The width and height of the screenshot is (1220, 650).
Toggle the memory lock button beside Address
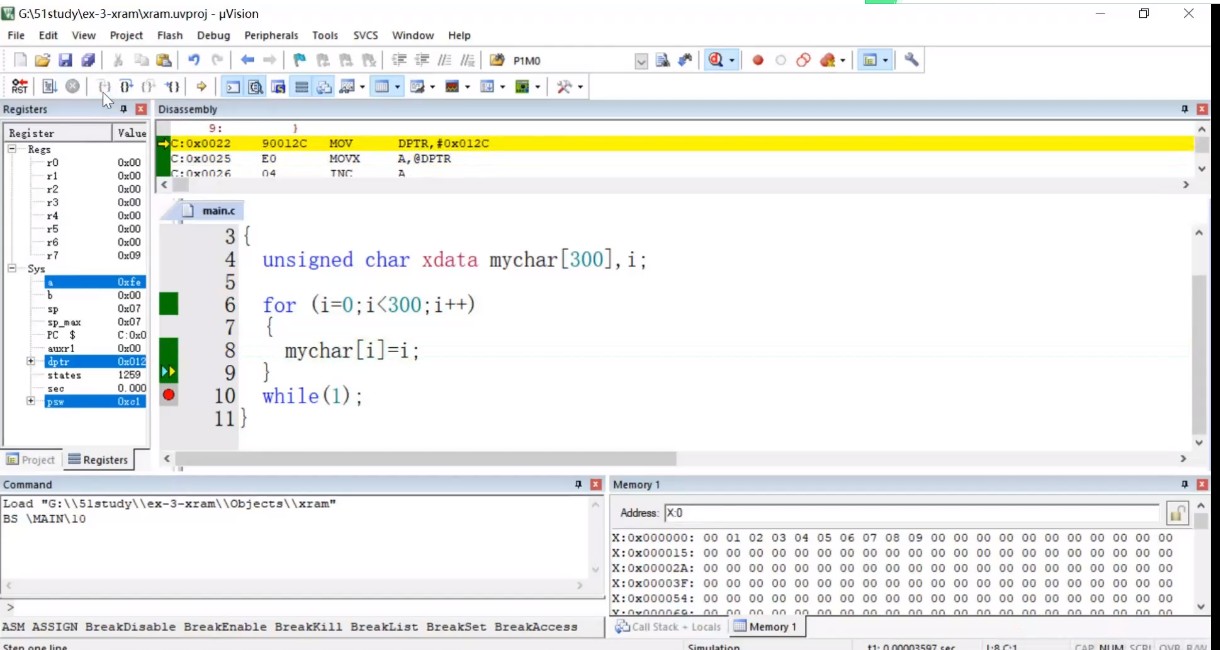pyautogui.click(x=1177, y=513)
